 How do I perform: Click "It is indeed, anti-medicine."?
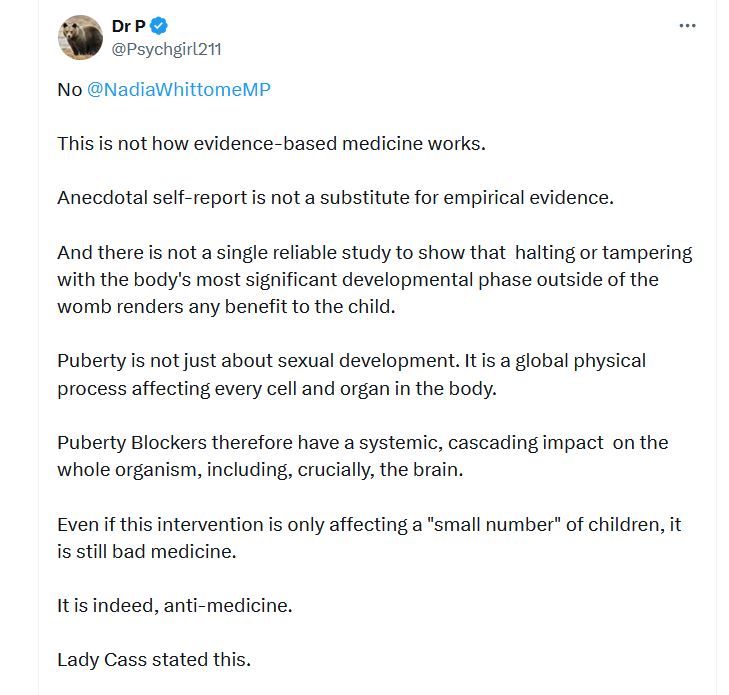(175, 605)
